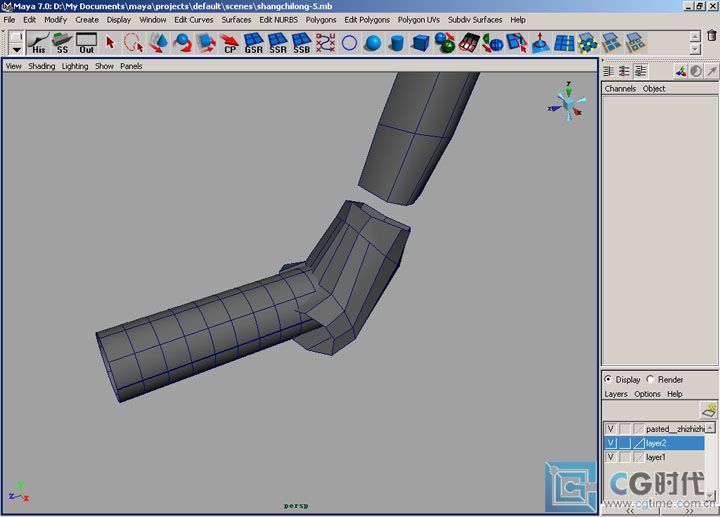
Task: Click the color swatch of layer1
Action: 639,457
